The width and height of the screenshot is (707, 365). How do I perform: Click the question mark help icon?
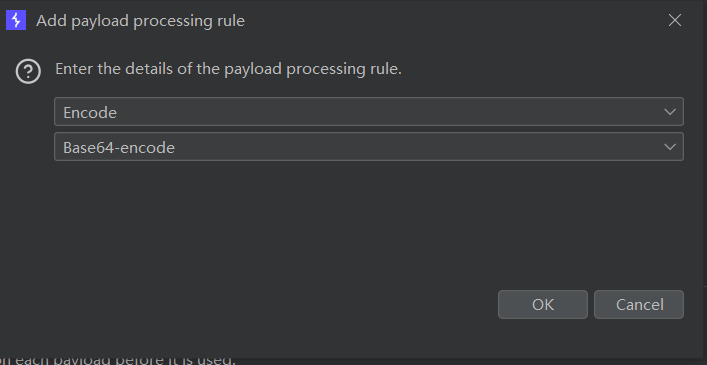[28, 71]
